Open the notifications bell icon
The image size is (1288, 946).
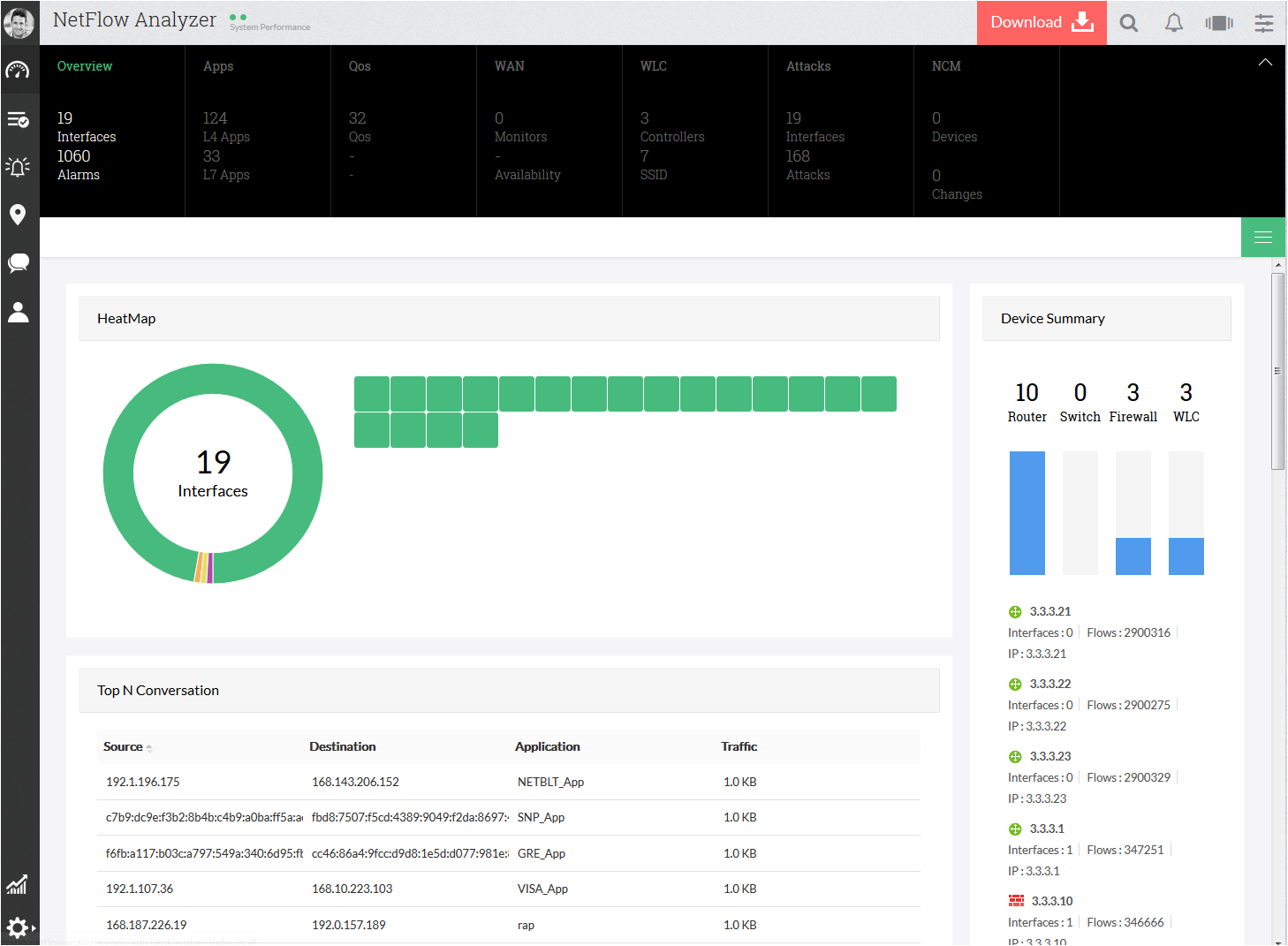(1173, 23)
